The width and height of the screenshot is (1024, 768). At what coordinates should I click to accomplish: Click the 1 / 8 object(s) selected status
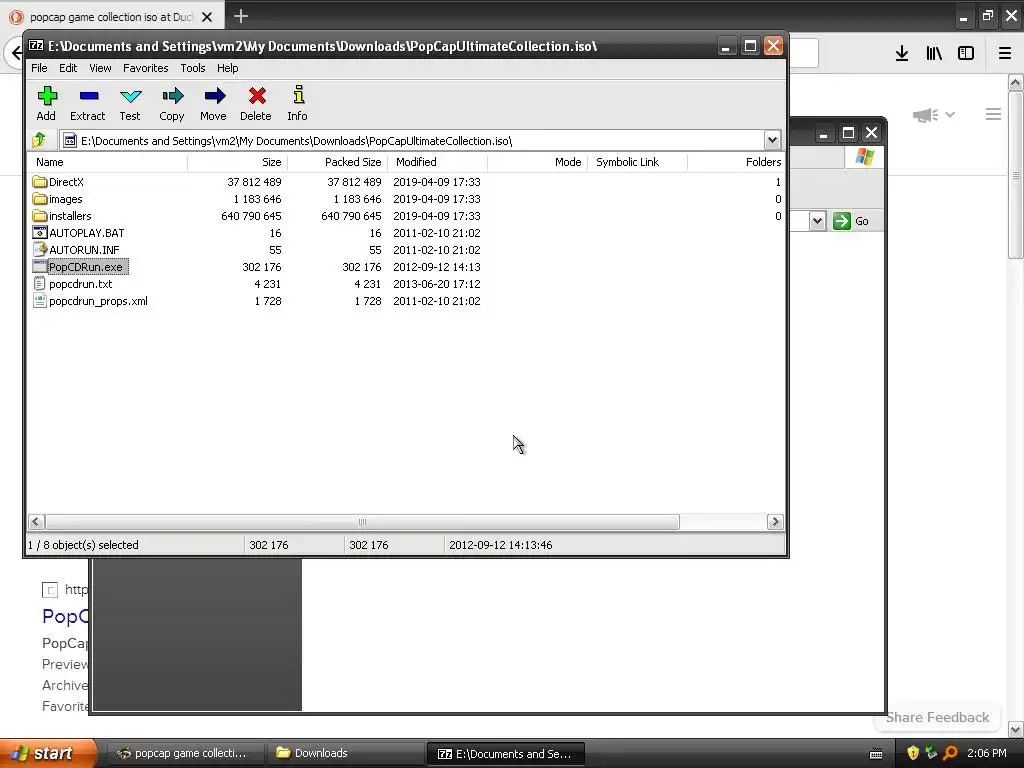pos(83,545)
